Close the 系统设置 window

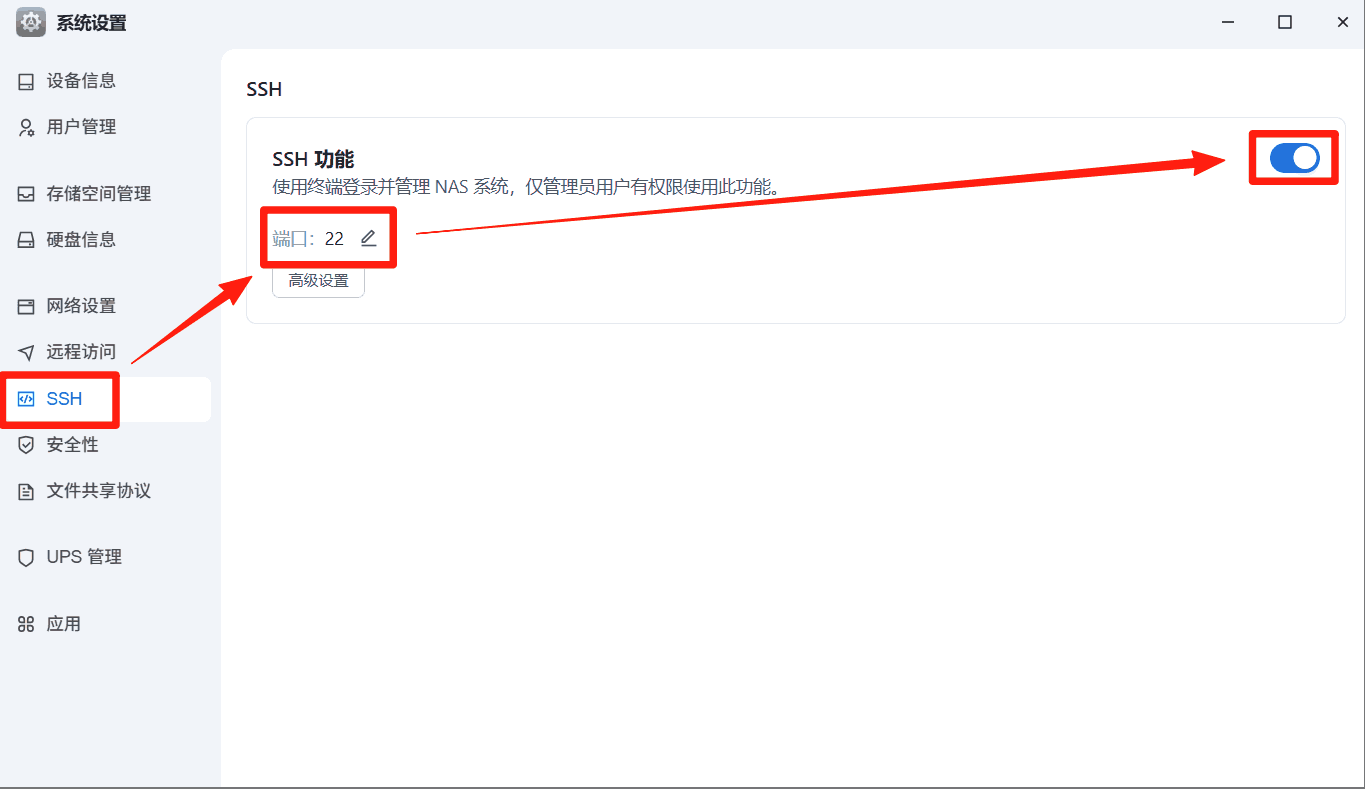1341,22
